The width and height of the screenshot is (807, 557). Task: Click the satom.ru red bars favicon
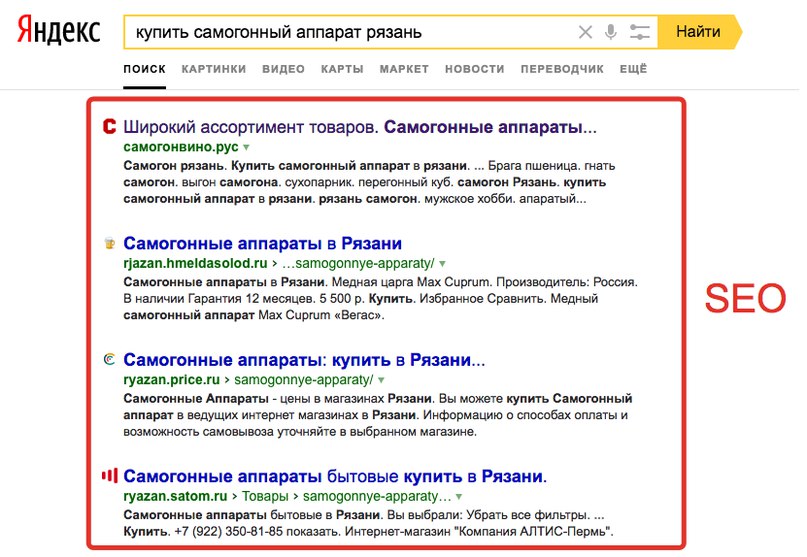click(x=109, y=475)
